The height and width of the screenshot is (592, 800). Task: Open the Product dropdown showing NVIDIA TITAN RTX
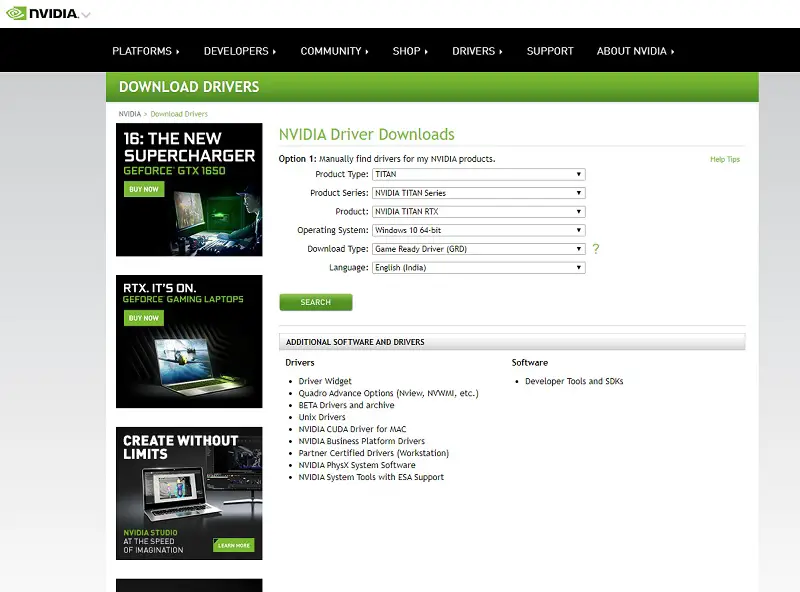pos(479,212)
